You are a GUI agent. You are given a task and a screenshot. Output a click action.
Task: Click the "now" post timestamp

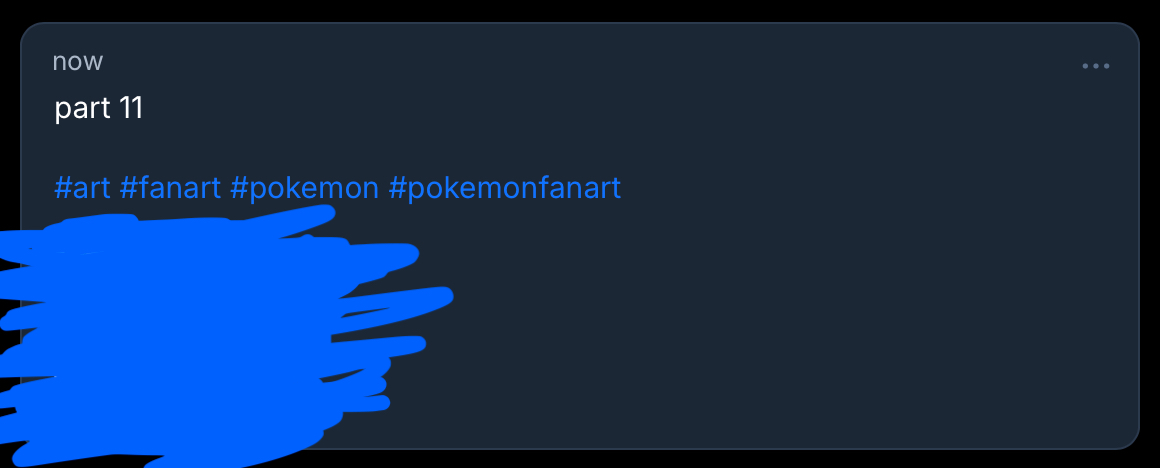[78, 62]
